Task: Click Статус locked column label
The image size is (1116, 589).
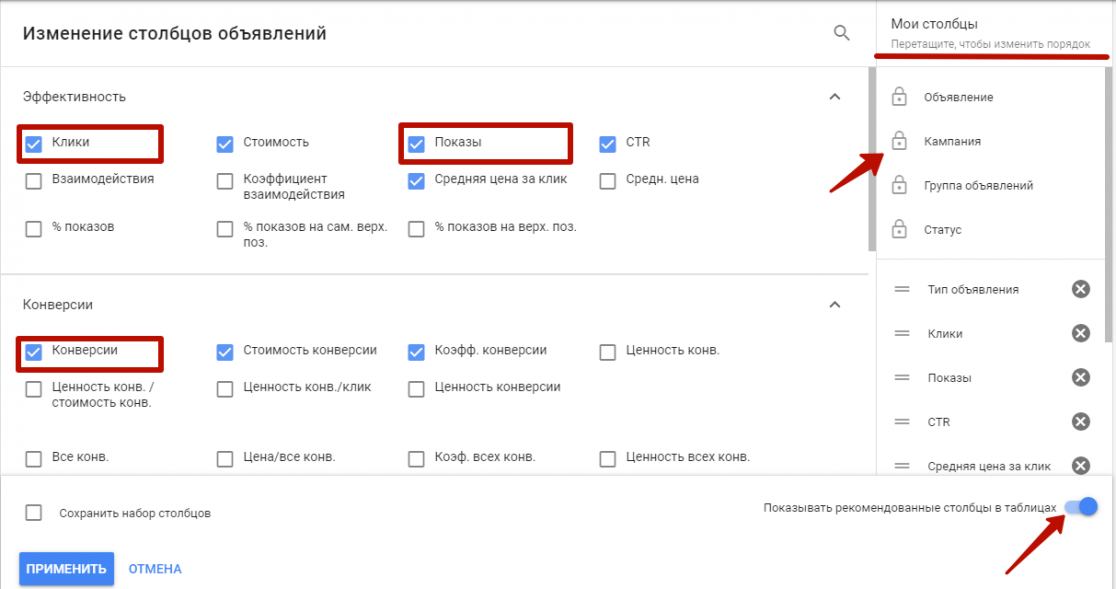Action: pyautogui.click(x=942, y=229)
